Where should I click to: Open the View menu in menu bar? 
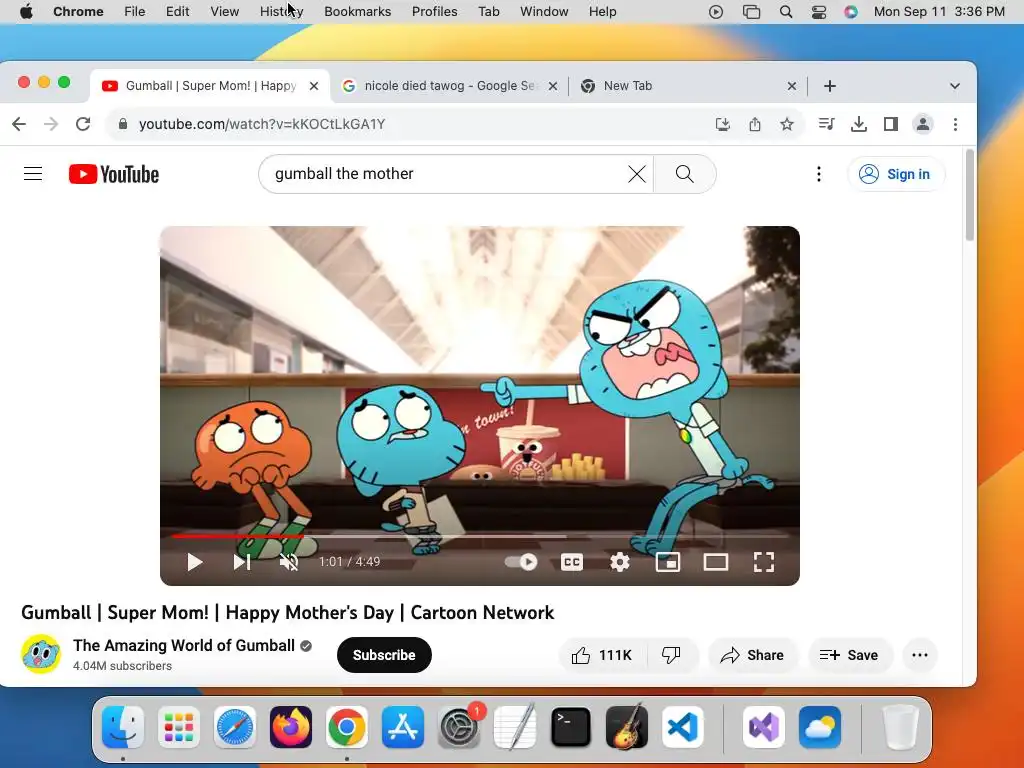click(224, 12)
